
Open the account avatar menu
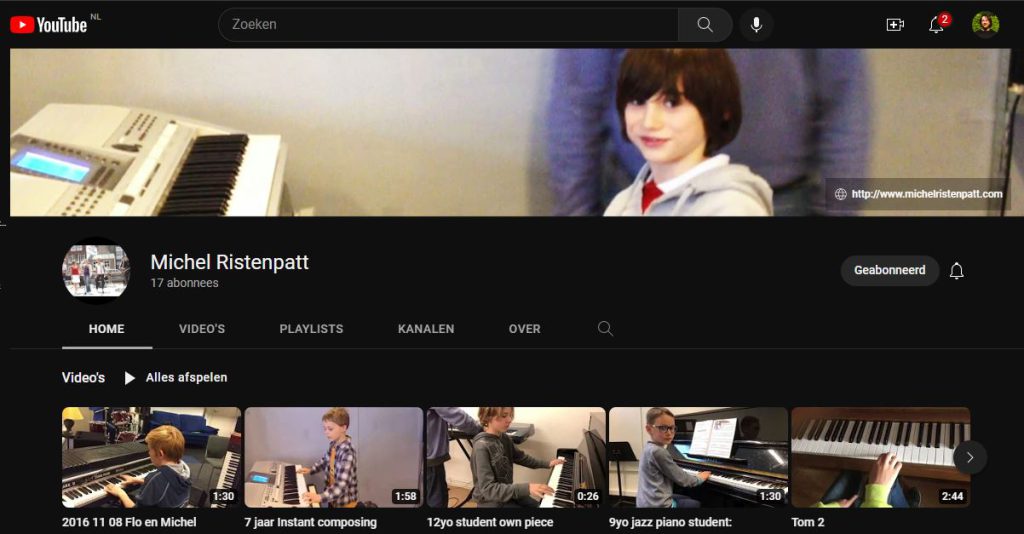[x=985, y=25]
